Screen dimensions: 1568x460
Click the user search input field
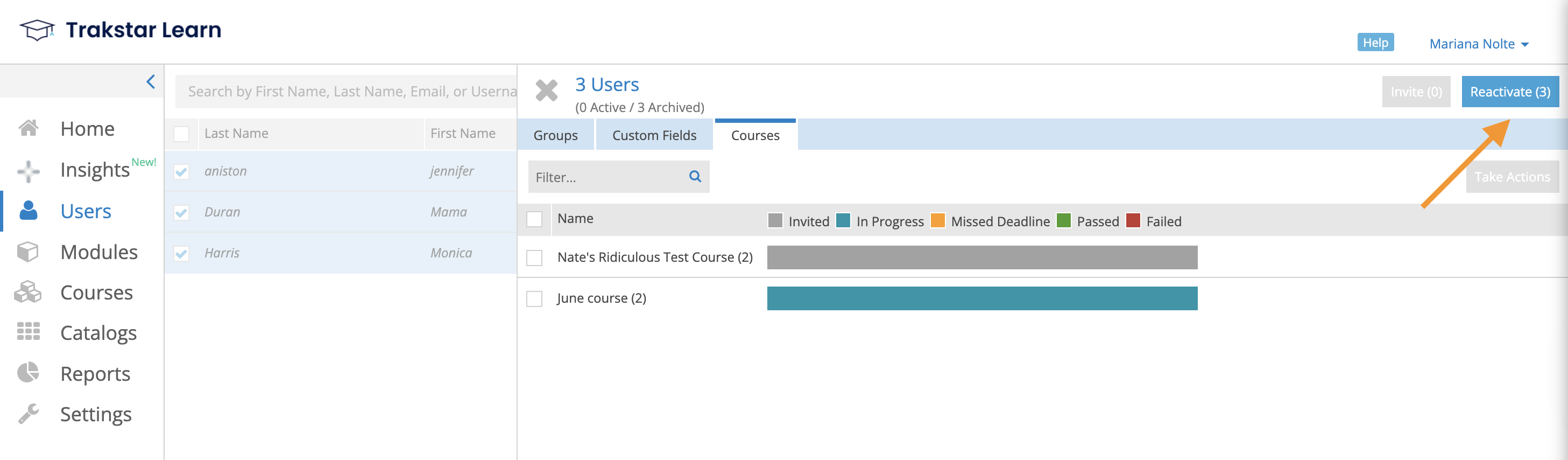coord(346,92)
